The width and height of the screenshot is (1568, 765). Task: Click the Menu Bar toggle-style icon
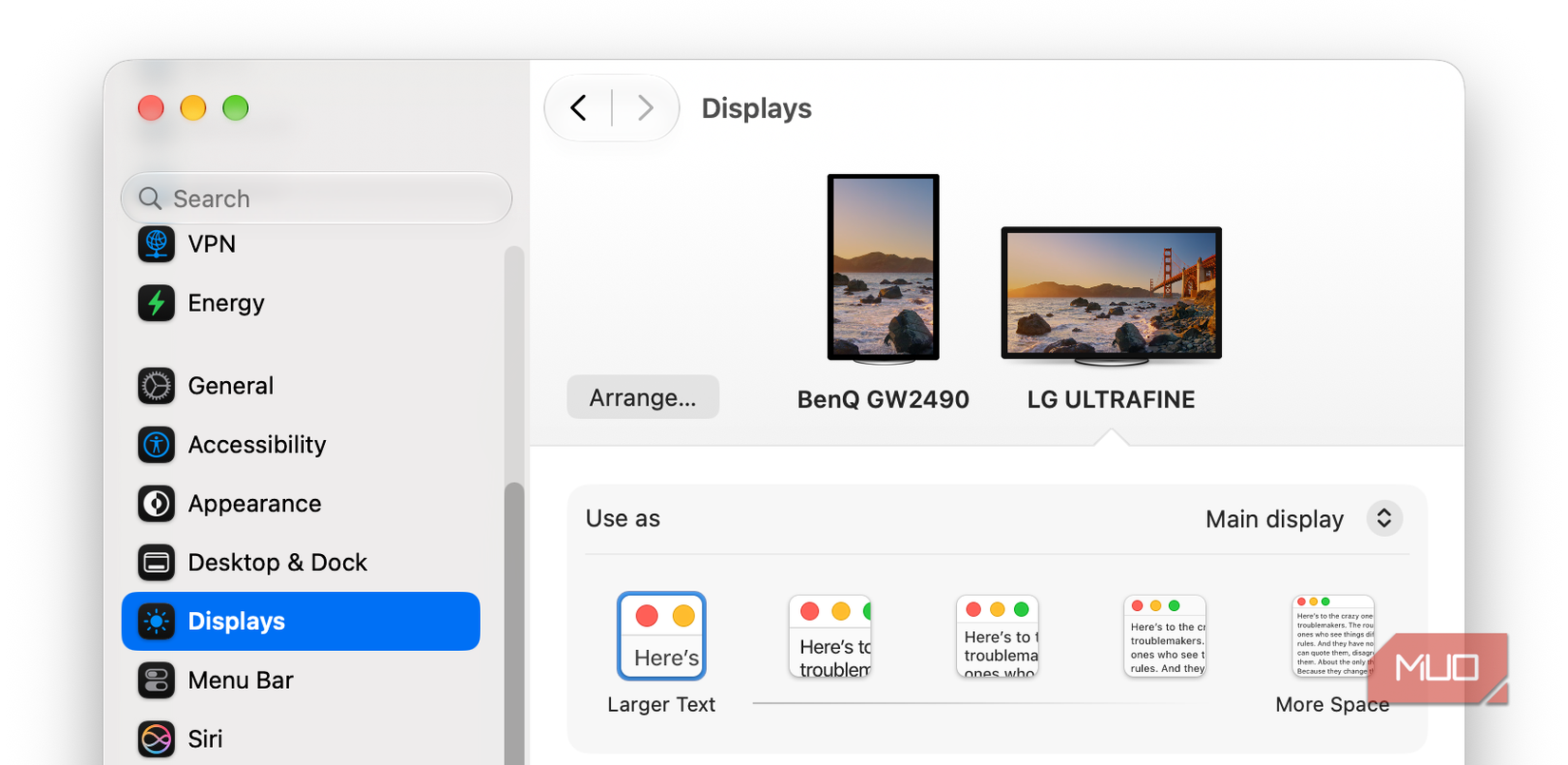coord(157,680)
